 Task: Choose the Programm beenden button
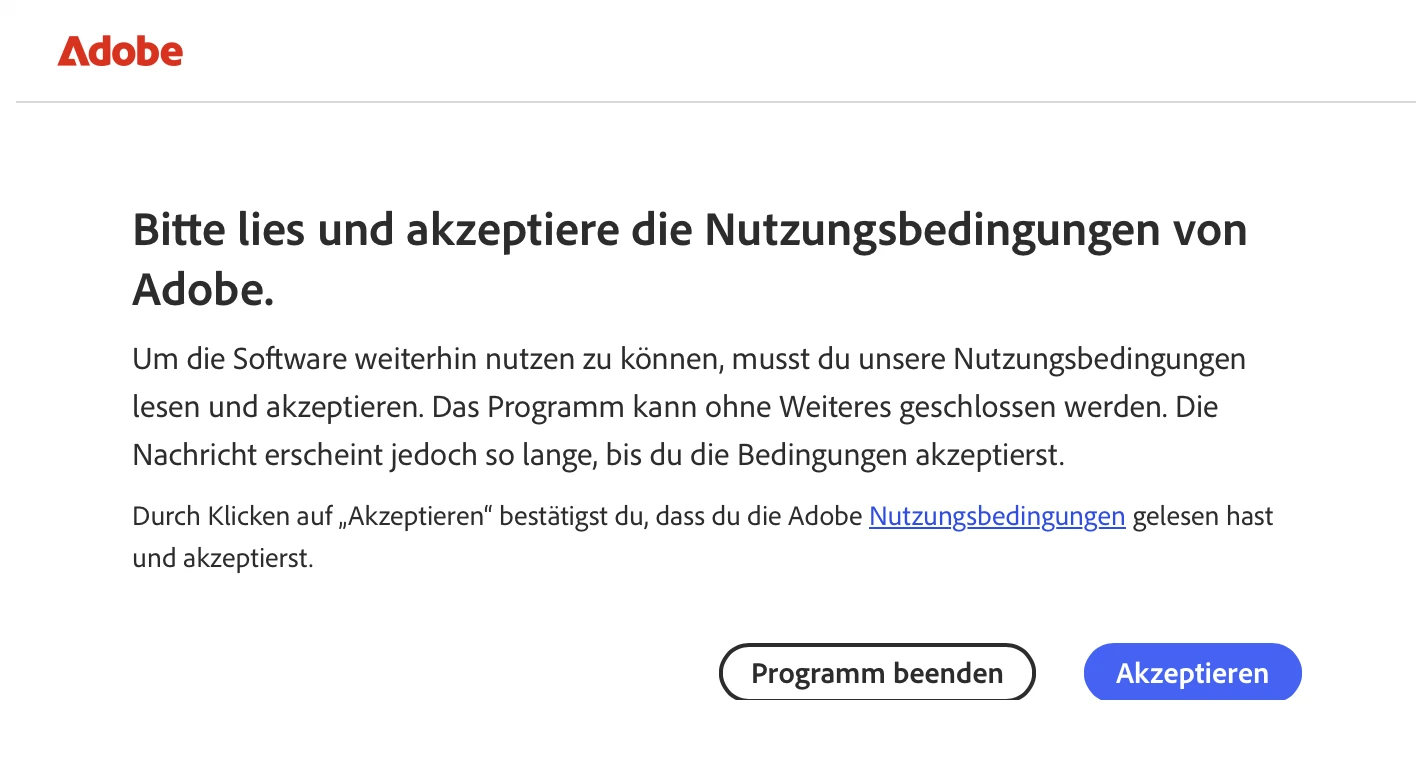[877, 673]
